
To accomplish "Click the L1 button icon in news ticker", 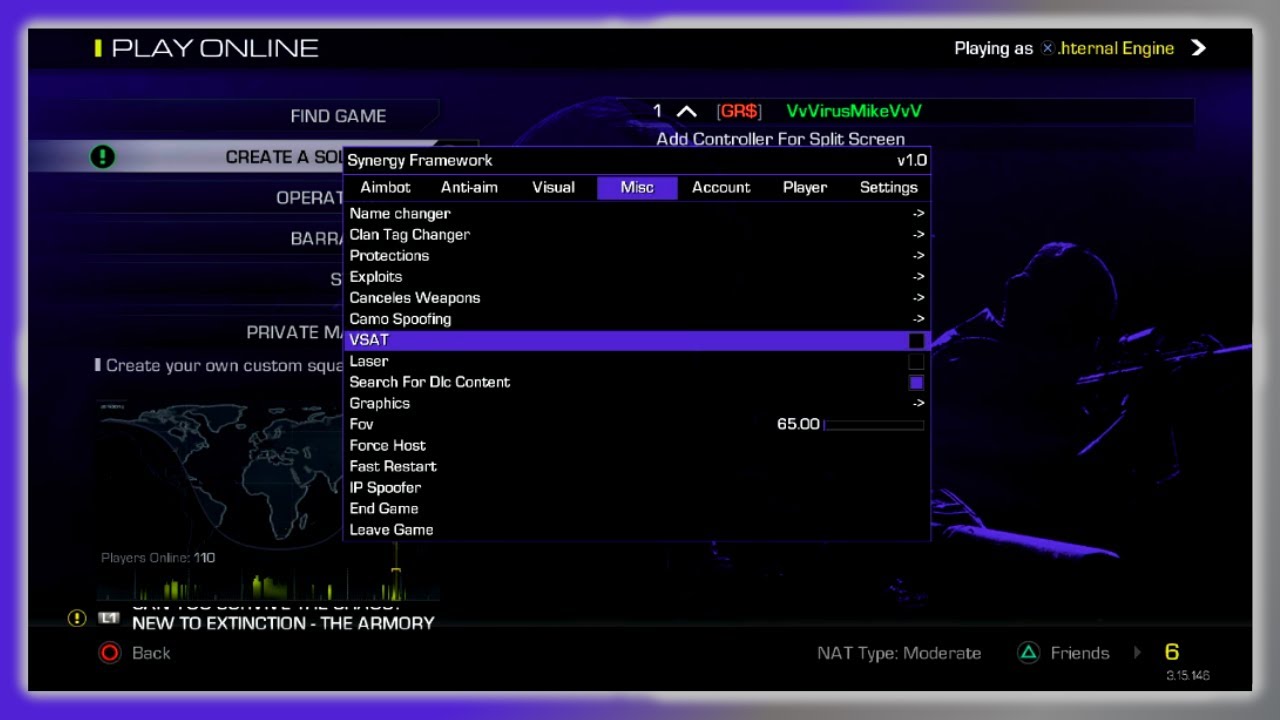I will point(110,618).
